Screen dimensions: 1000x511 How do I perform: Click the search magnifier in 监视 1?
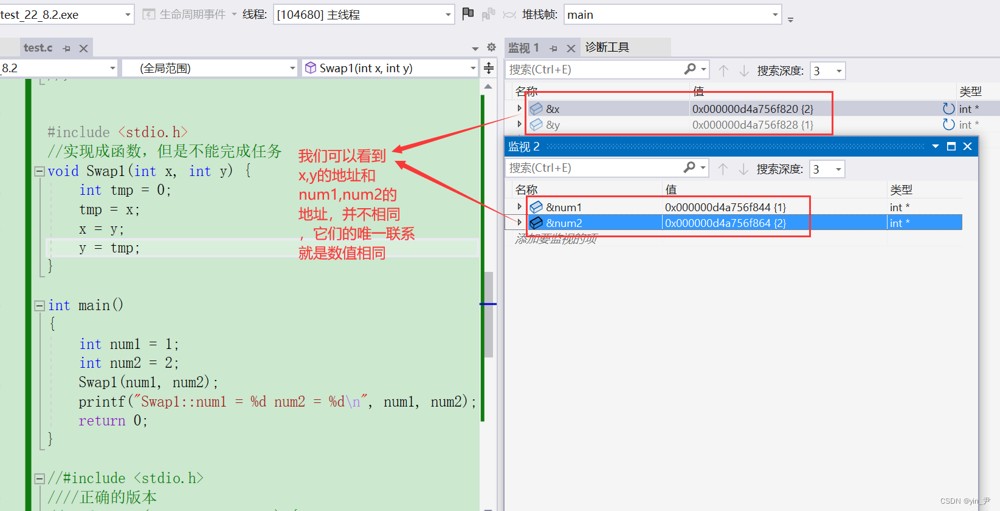click(x=690, y=69)
